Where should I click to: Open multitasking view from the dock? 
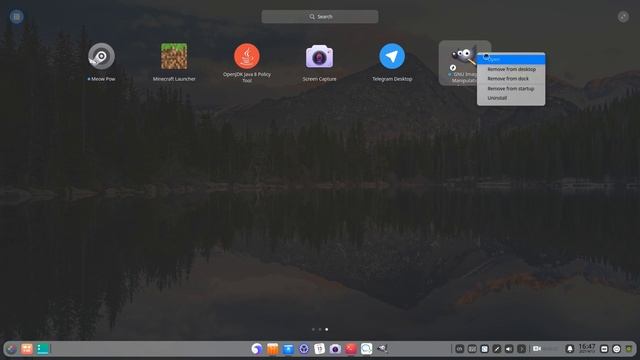click(27, 349)
